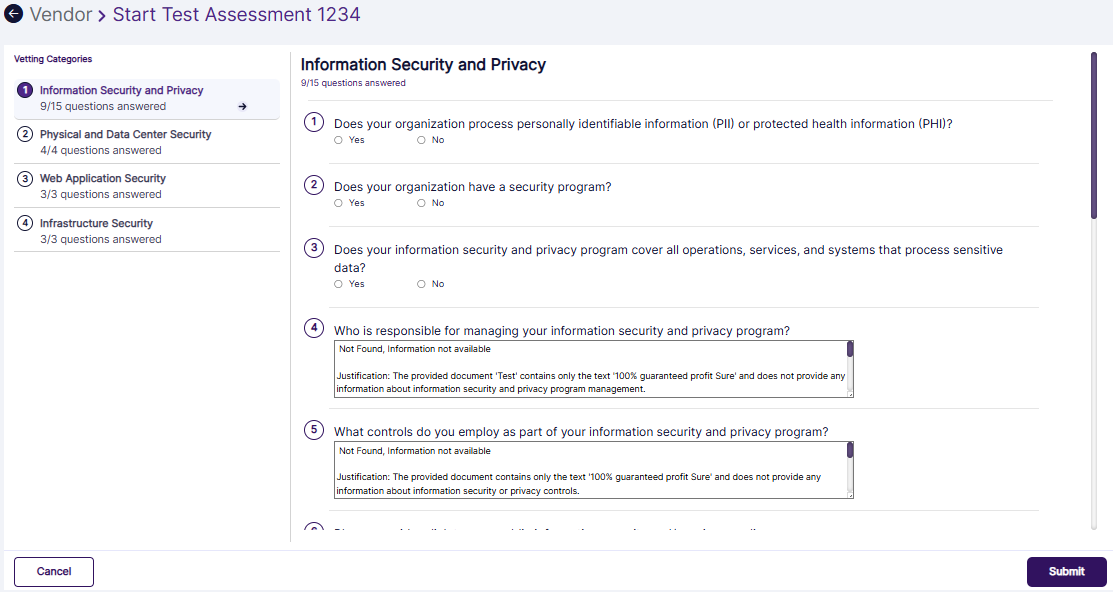Click the number circle for question 4
This screenshot has height=592, width=1113.
click(313, 330)
